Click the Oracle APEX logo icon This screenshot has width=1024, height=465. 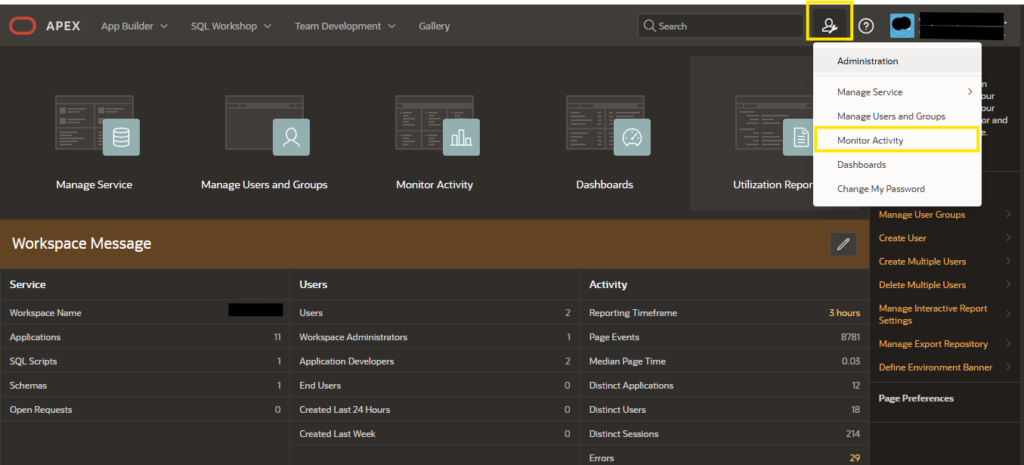point(22,26)
